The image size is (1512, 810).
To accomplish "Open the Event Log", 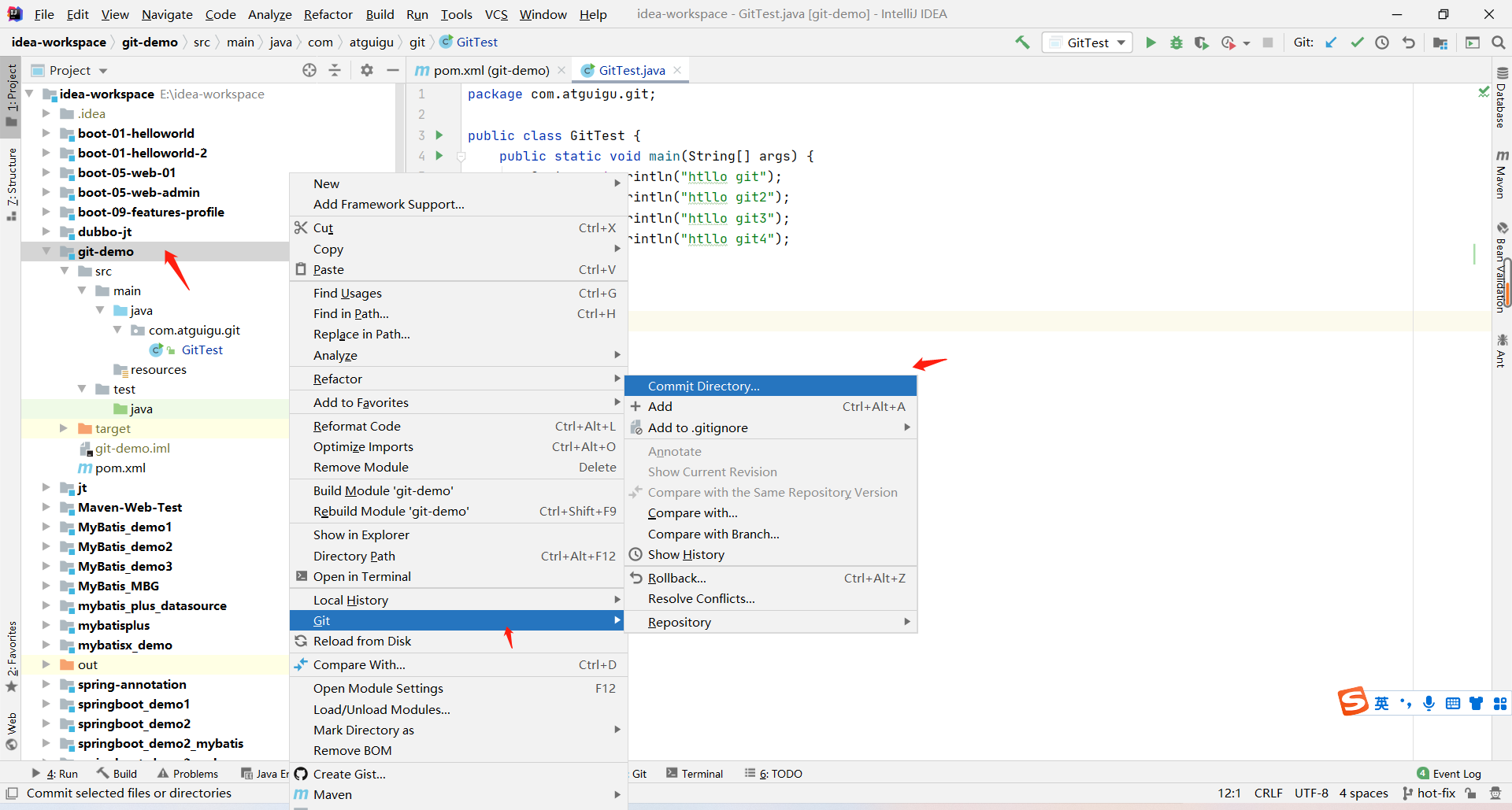I will coord(1449,774).
